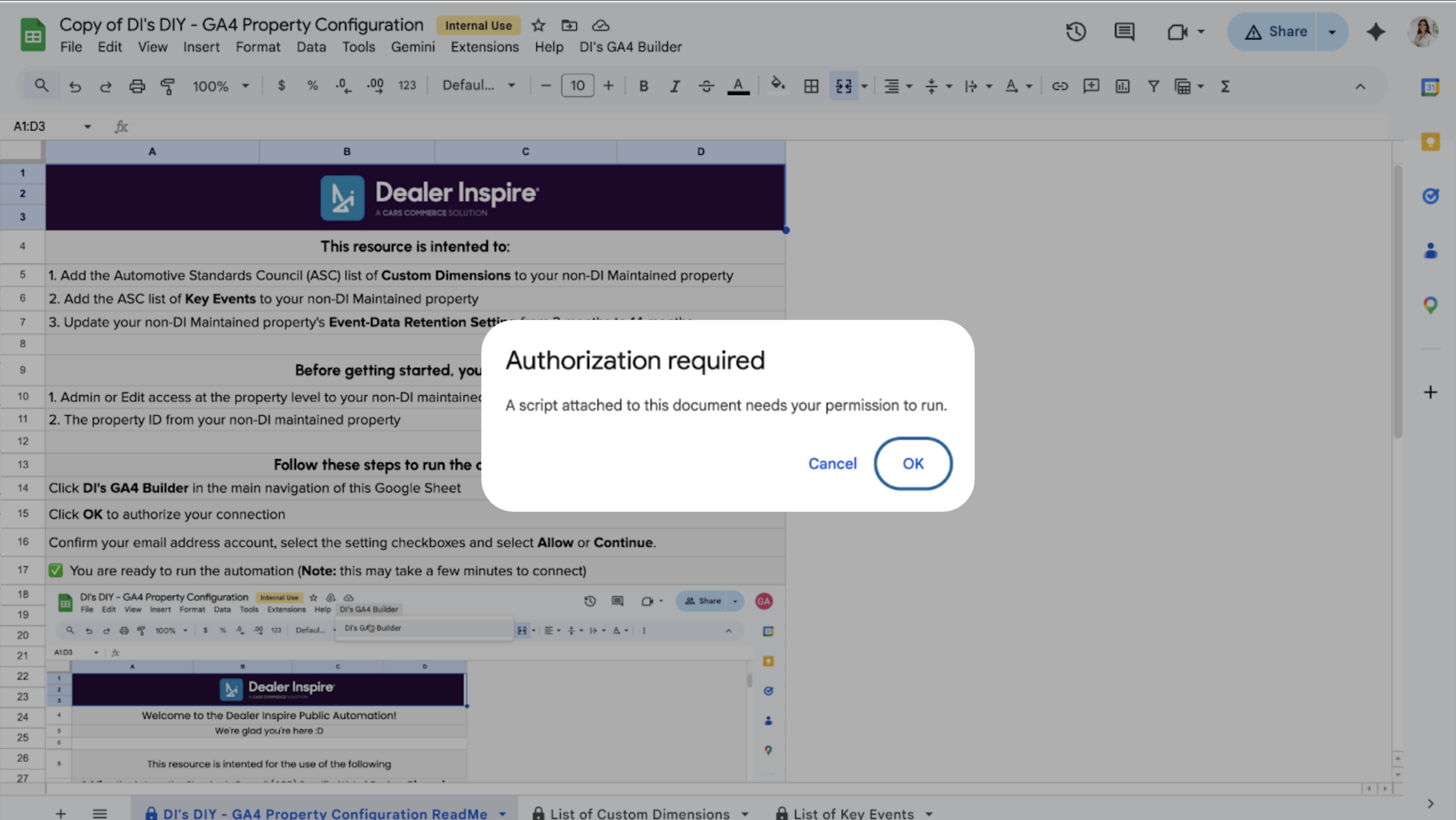Format as currency dollar icon
The image size is (1456, 820).
(x=281, y=86)
